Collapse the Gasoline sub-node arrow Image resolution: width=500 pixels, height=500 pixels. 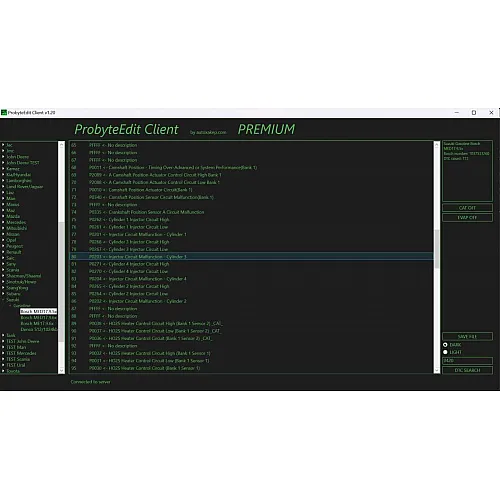tap(10, 305)
